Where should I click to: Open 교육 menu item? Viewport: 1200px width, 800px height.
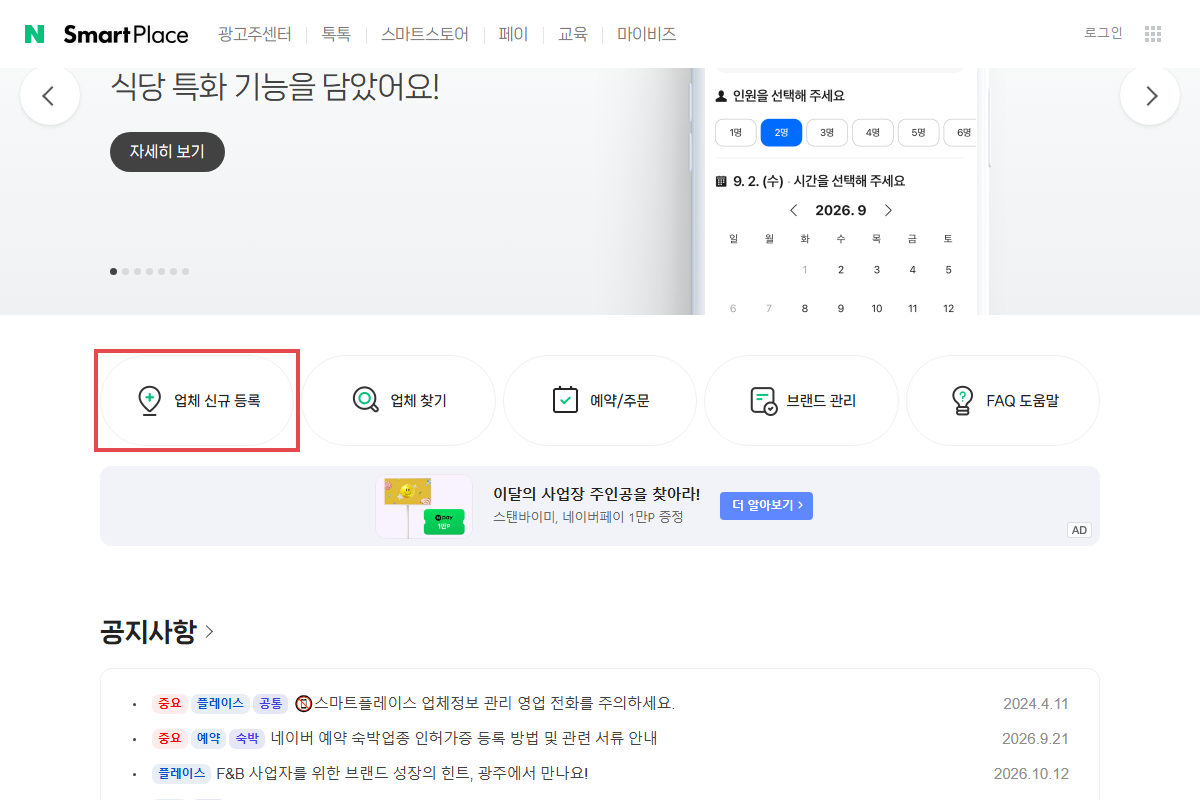pyautogui.click(x=573, y=34)
